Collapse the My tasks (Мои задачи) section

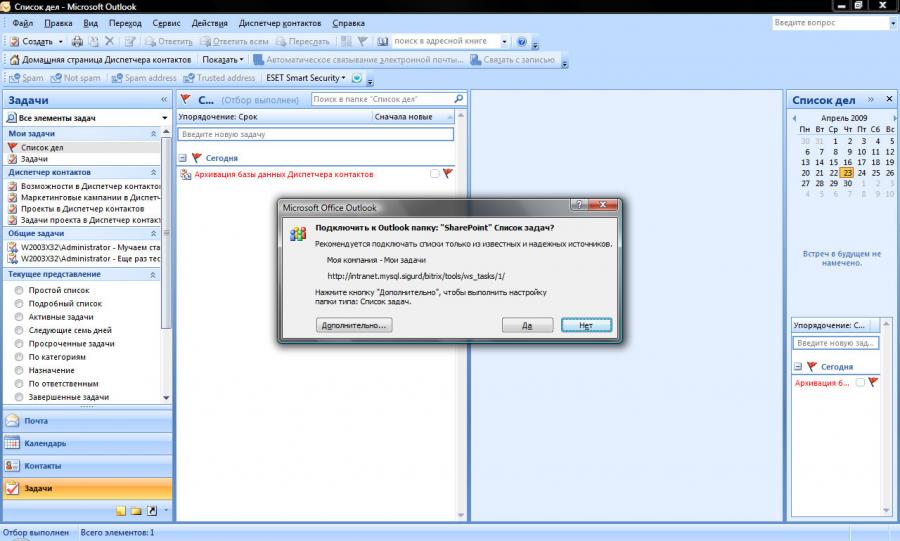click(x=153, y=134)
